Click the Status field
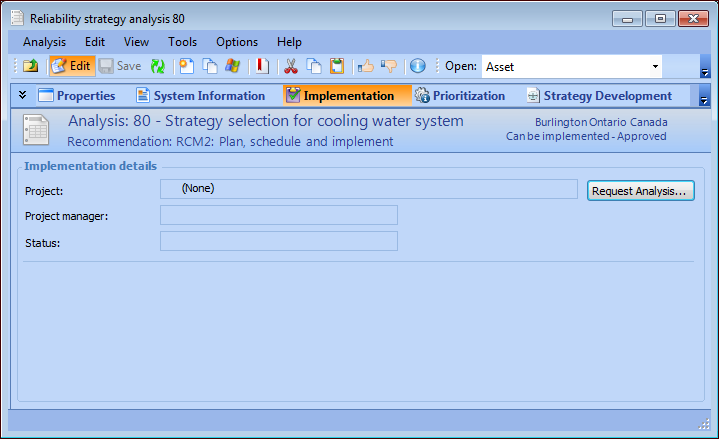Screen dimensions: 719x439 pos(279,241)
